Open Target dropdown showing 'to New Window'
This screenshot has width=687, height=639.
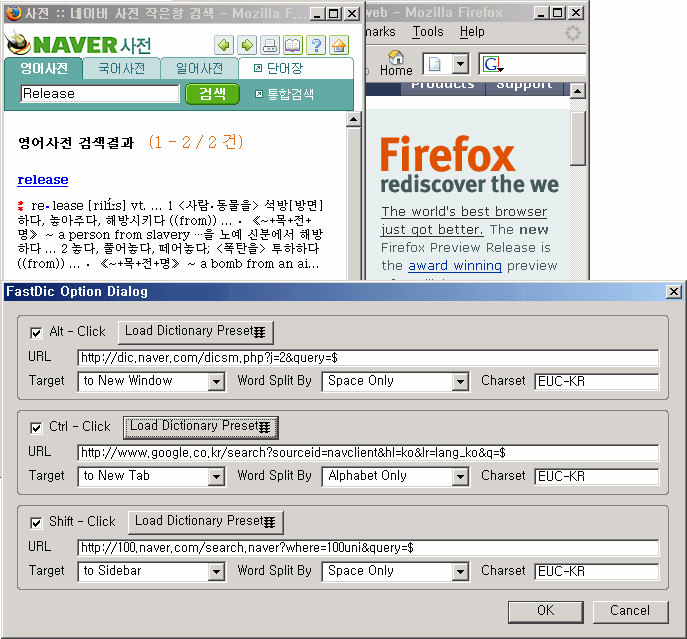point(151,381)
